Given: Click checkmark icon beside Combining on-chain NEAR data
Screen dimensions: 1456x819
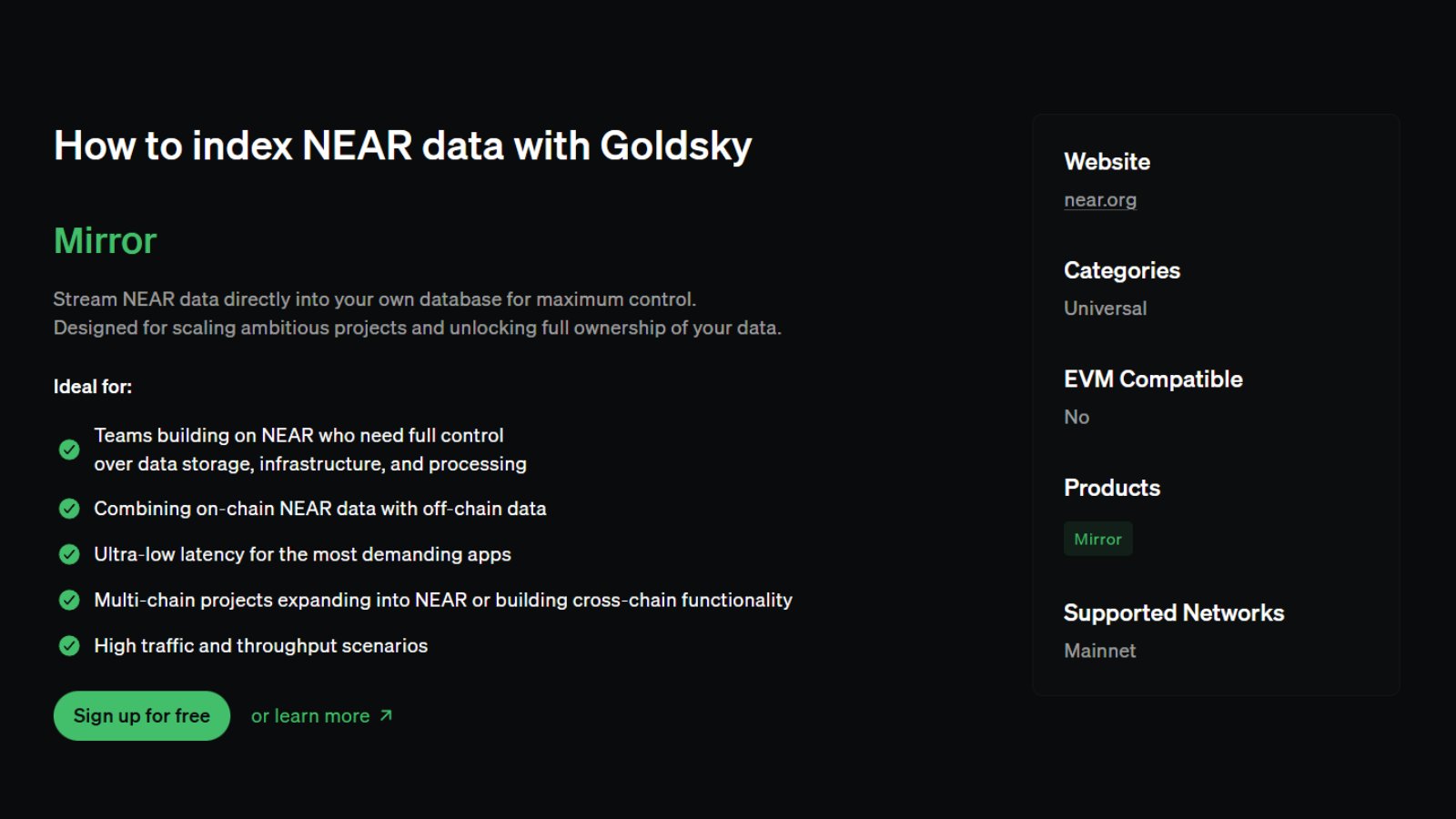Looking at the screenshot, I should (x=69, y=509).
